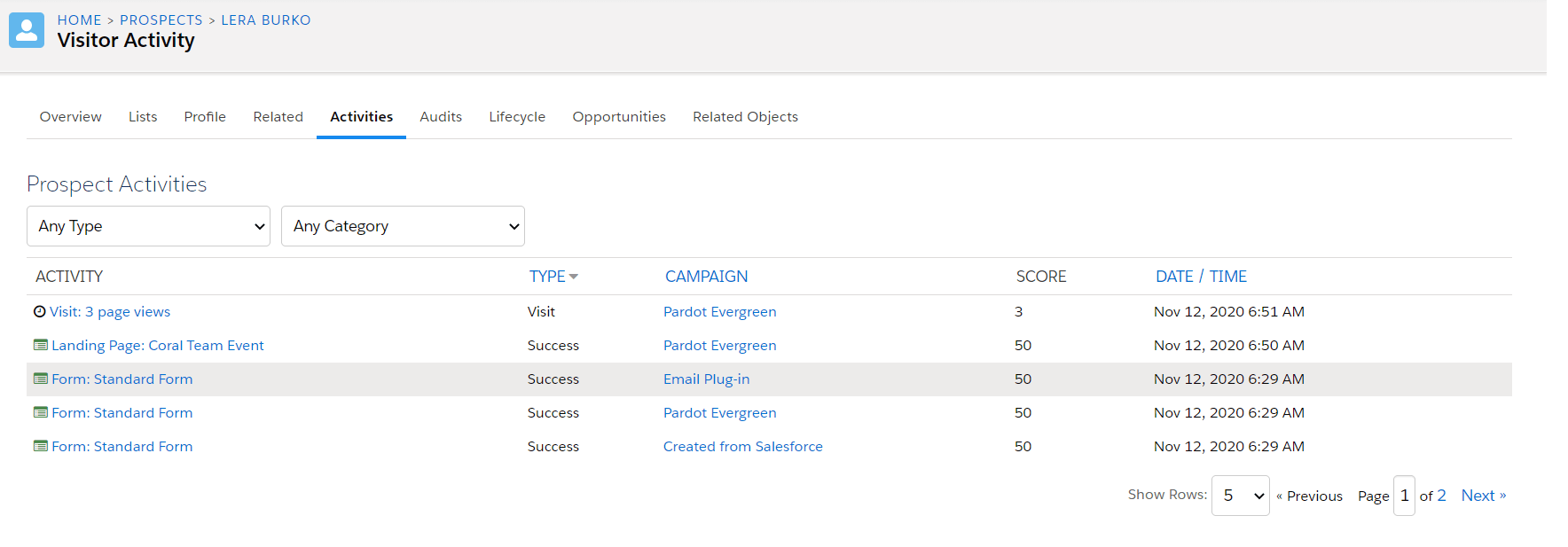
Task: Sort by TIME column header
Action: tap(1228, 277)
